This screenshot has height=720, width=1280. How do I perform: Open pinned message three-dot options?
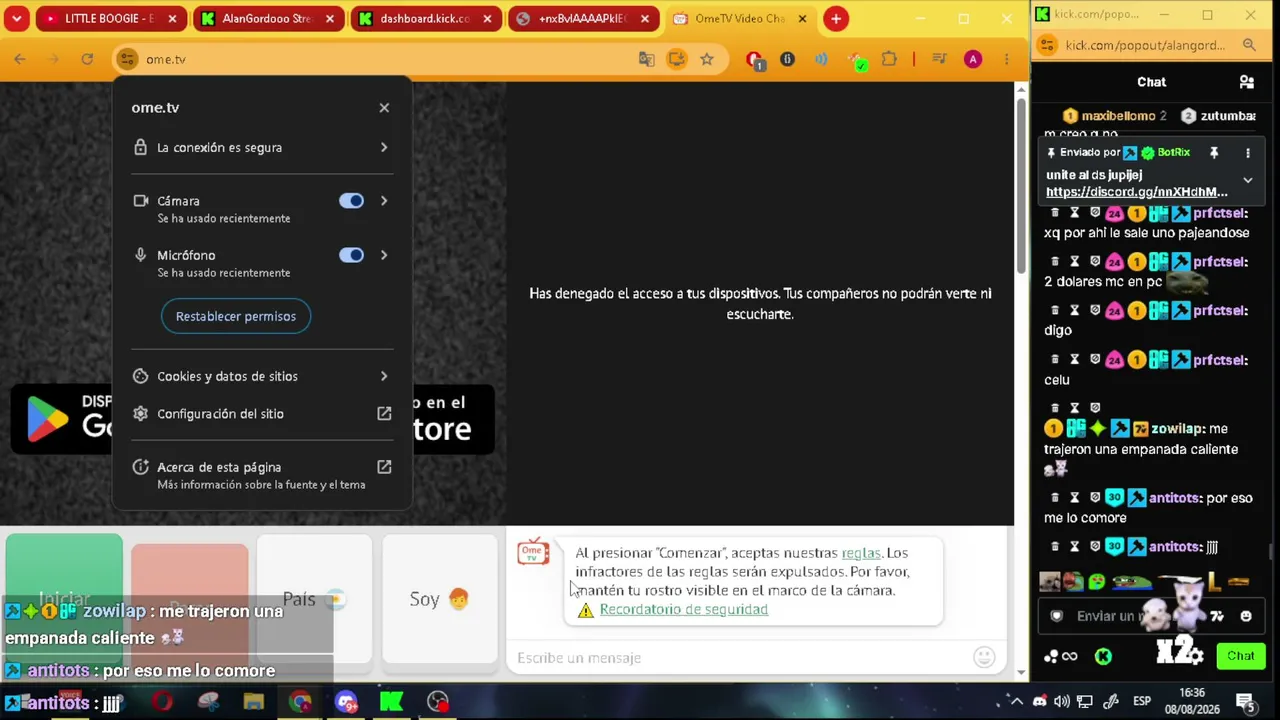point(1248,153)
